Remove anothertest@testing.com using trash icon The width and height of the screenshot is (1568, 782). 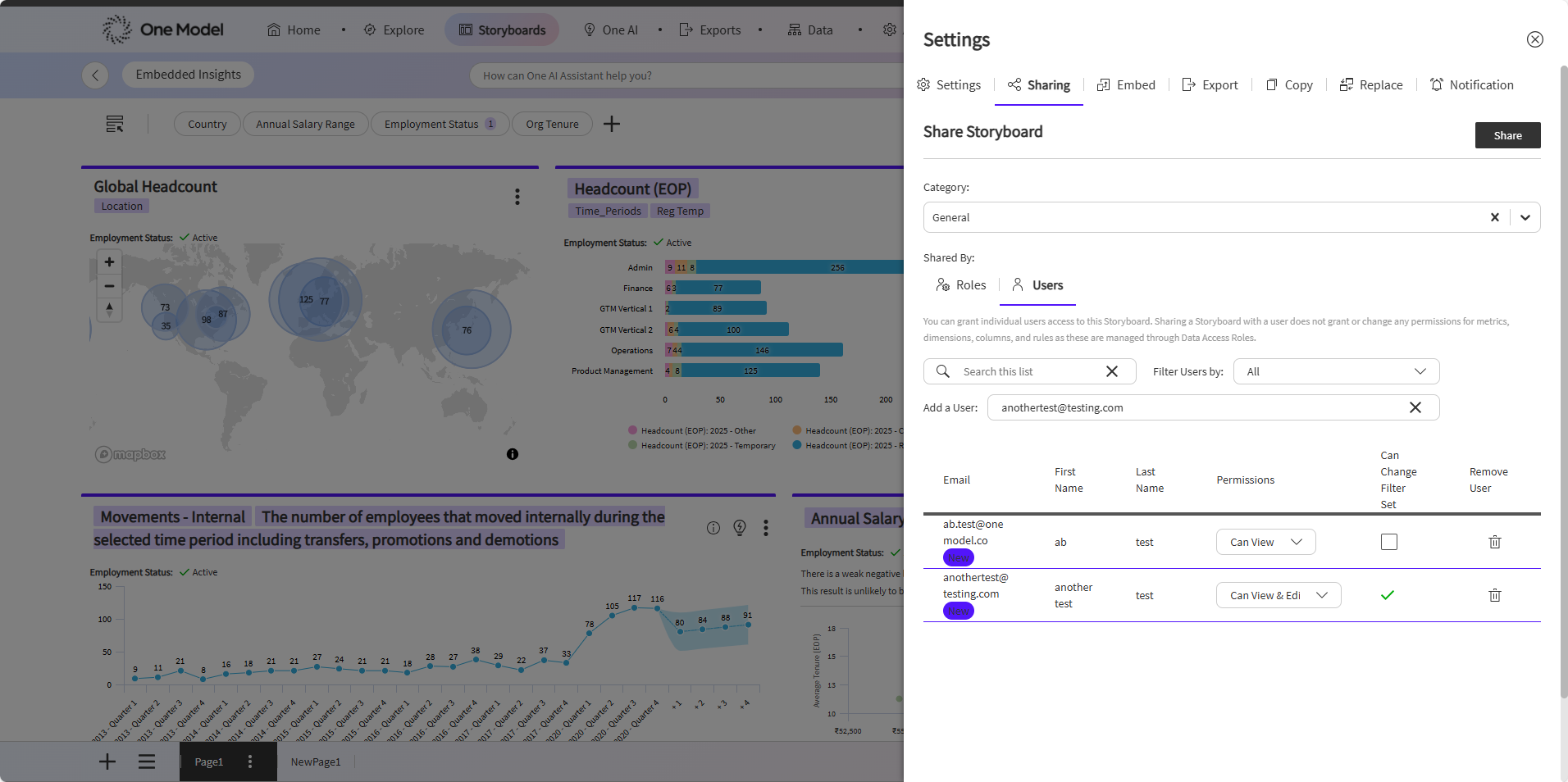click(x=1494, y=595)
